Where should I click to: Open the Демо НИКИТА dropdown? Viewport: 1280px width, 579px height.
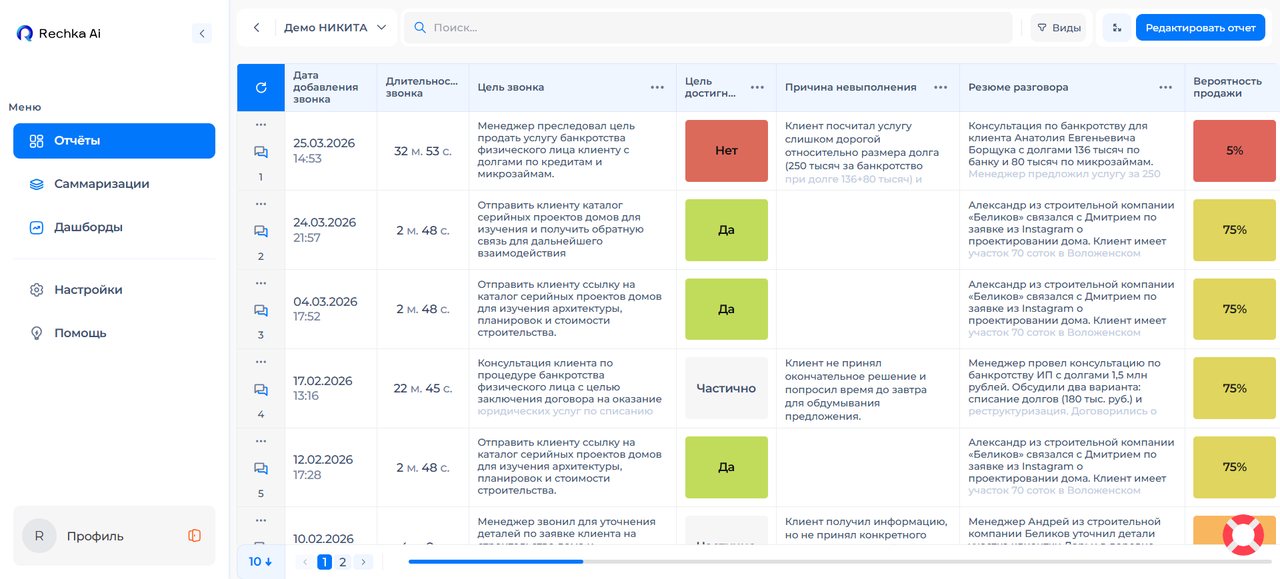click(x=335, y=28)
